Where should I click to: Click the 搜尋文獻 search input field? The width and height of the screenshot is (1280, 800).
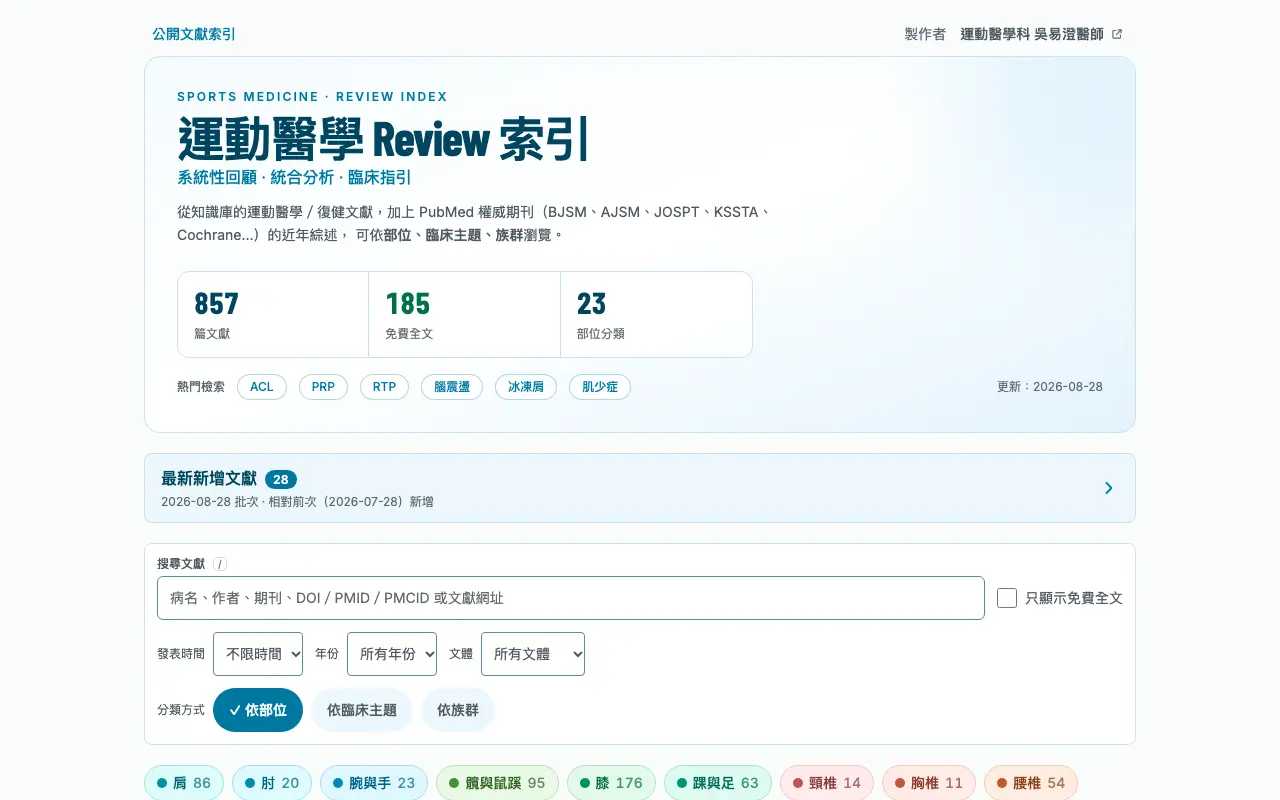571,598
